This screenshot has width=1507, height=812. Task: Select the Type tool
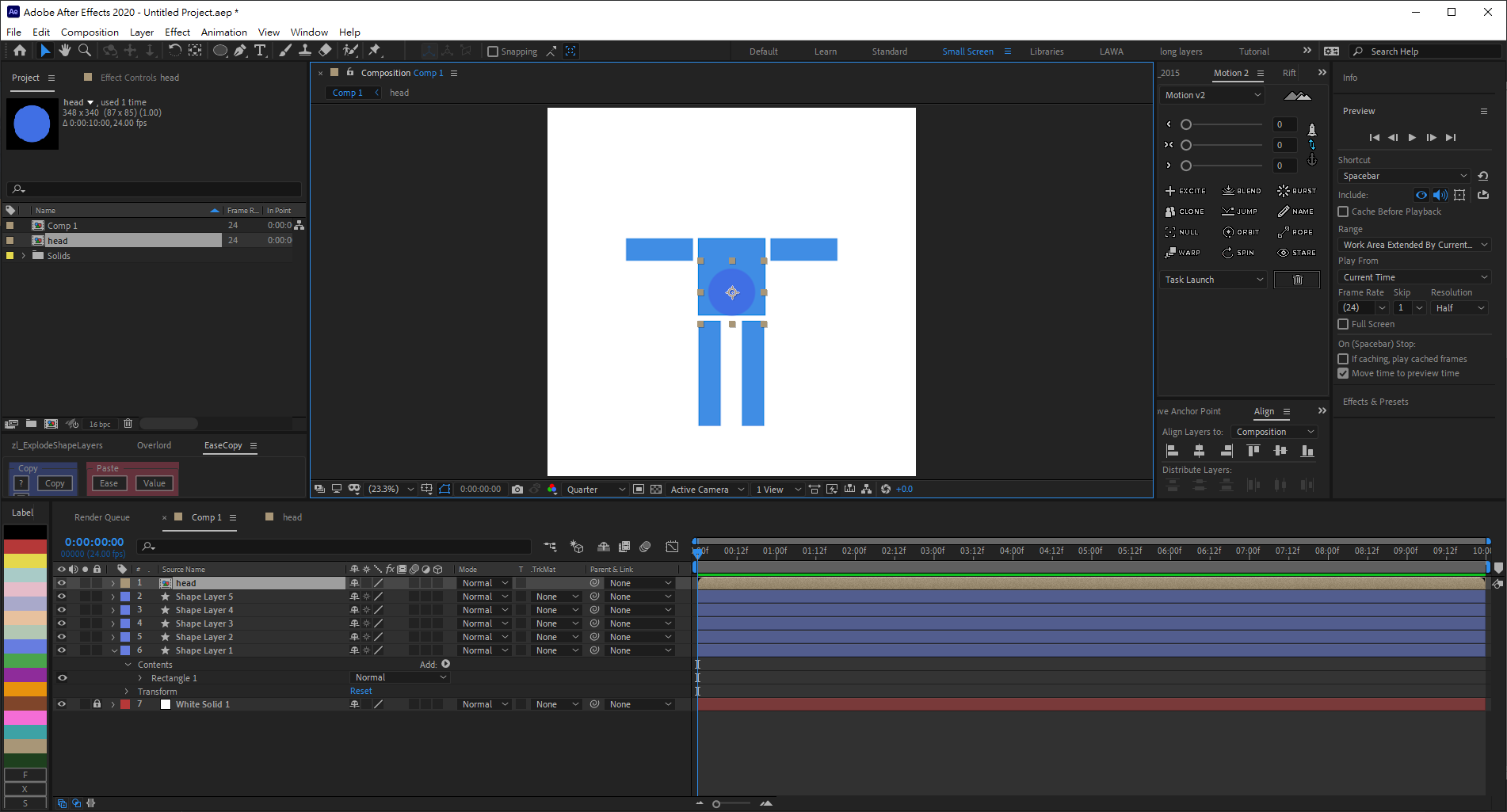click(x=260, y=51)
